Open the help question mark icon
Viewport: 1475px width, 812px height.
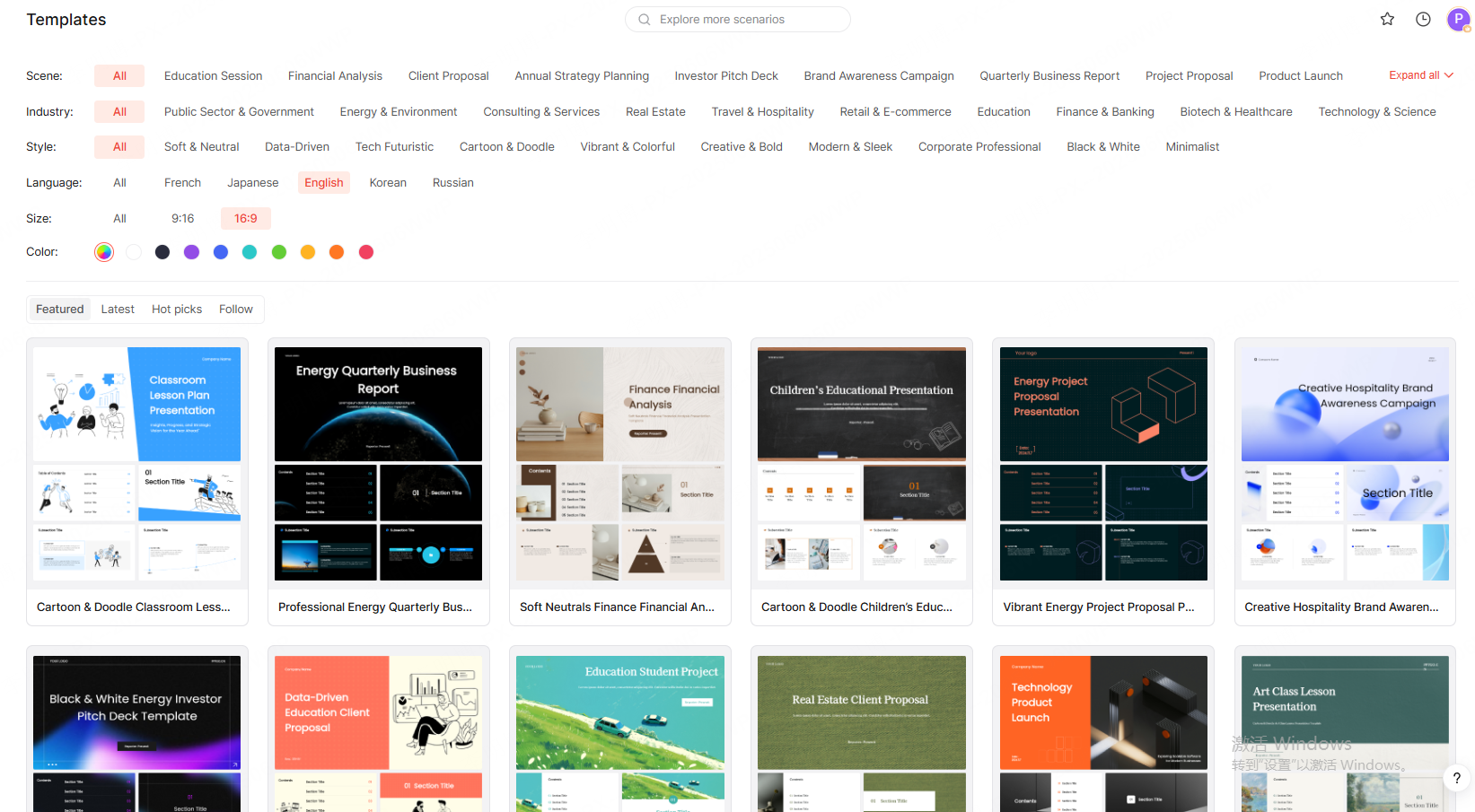pos(1456,779)
